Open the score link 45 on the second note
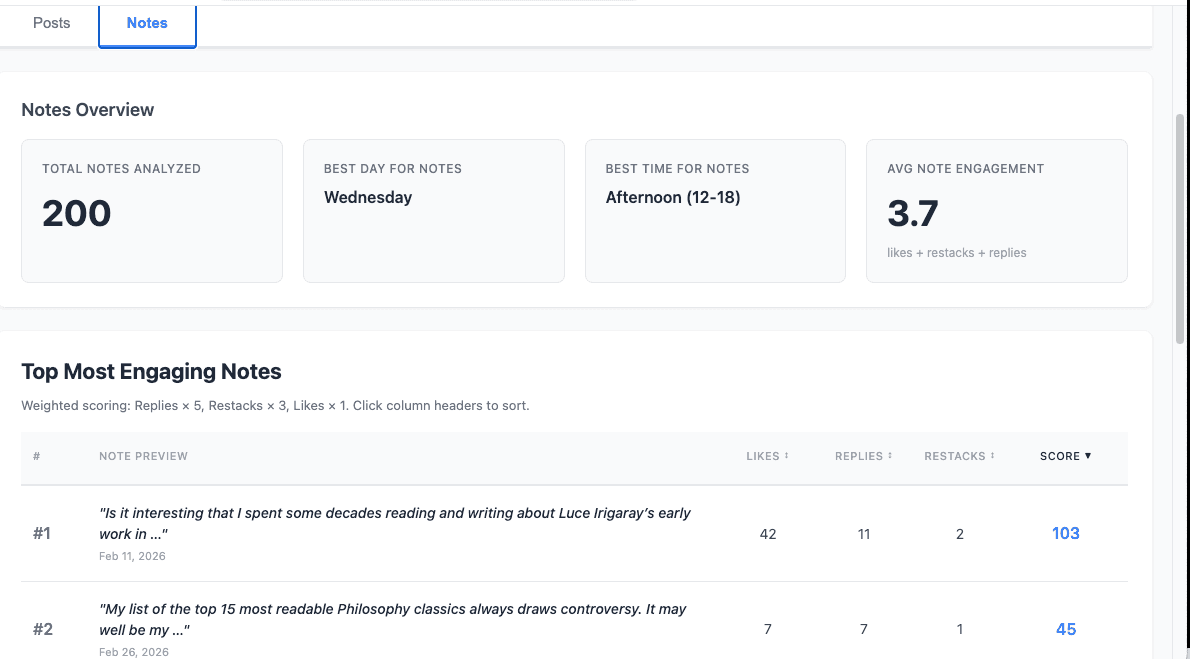The image size is (1190, 659). 1066,629
